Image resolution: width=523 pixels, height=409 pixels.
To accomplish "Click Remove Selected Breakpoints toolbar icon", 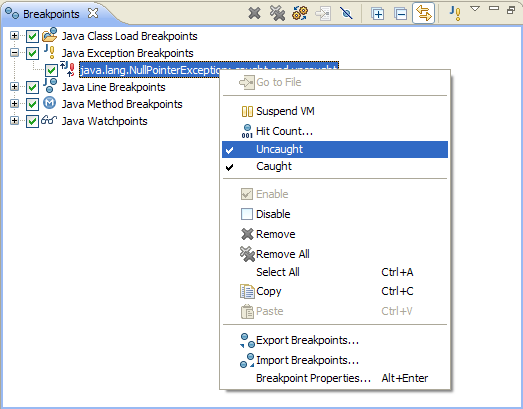I will tap(254, 14).
